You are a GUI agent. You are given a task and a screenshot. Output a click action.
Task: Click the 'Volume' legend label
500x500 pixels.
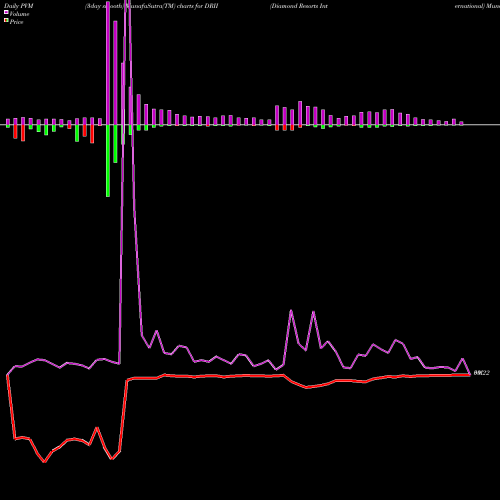pos(19,14)
